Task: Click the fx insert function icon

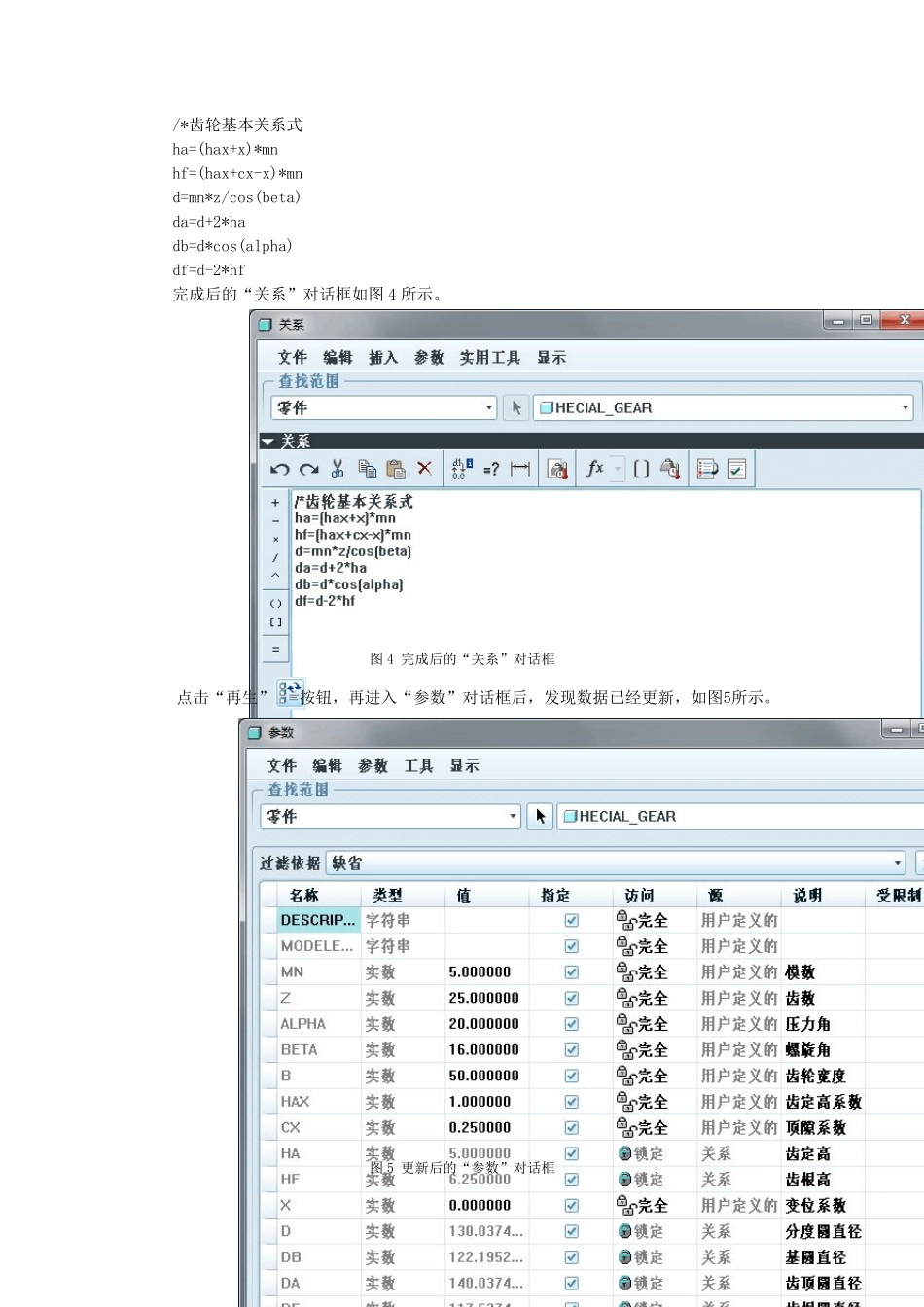Action: click(x=594, y=469)
